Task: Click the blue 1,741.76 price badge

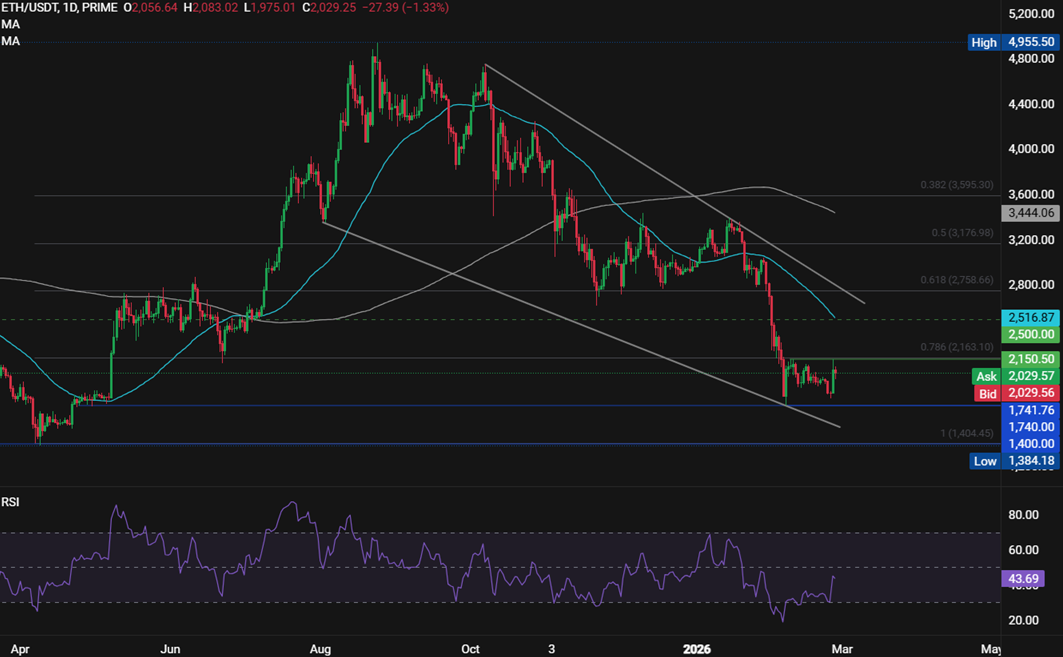Action: (x=1030, y=410)
